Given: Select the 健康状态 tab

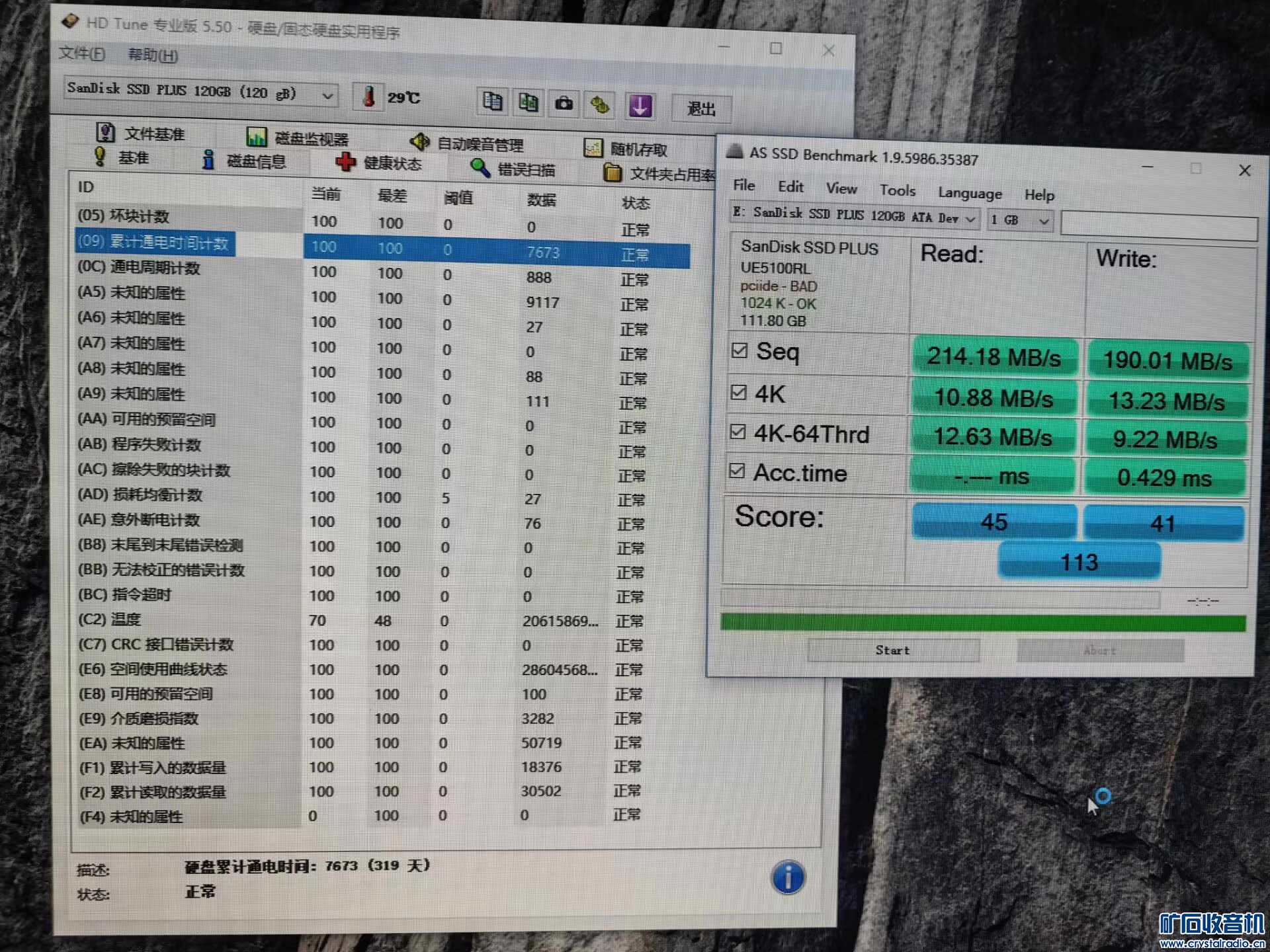Looking at the screenshot, I should [x=379, y=163].
